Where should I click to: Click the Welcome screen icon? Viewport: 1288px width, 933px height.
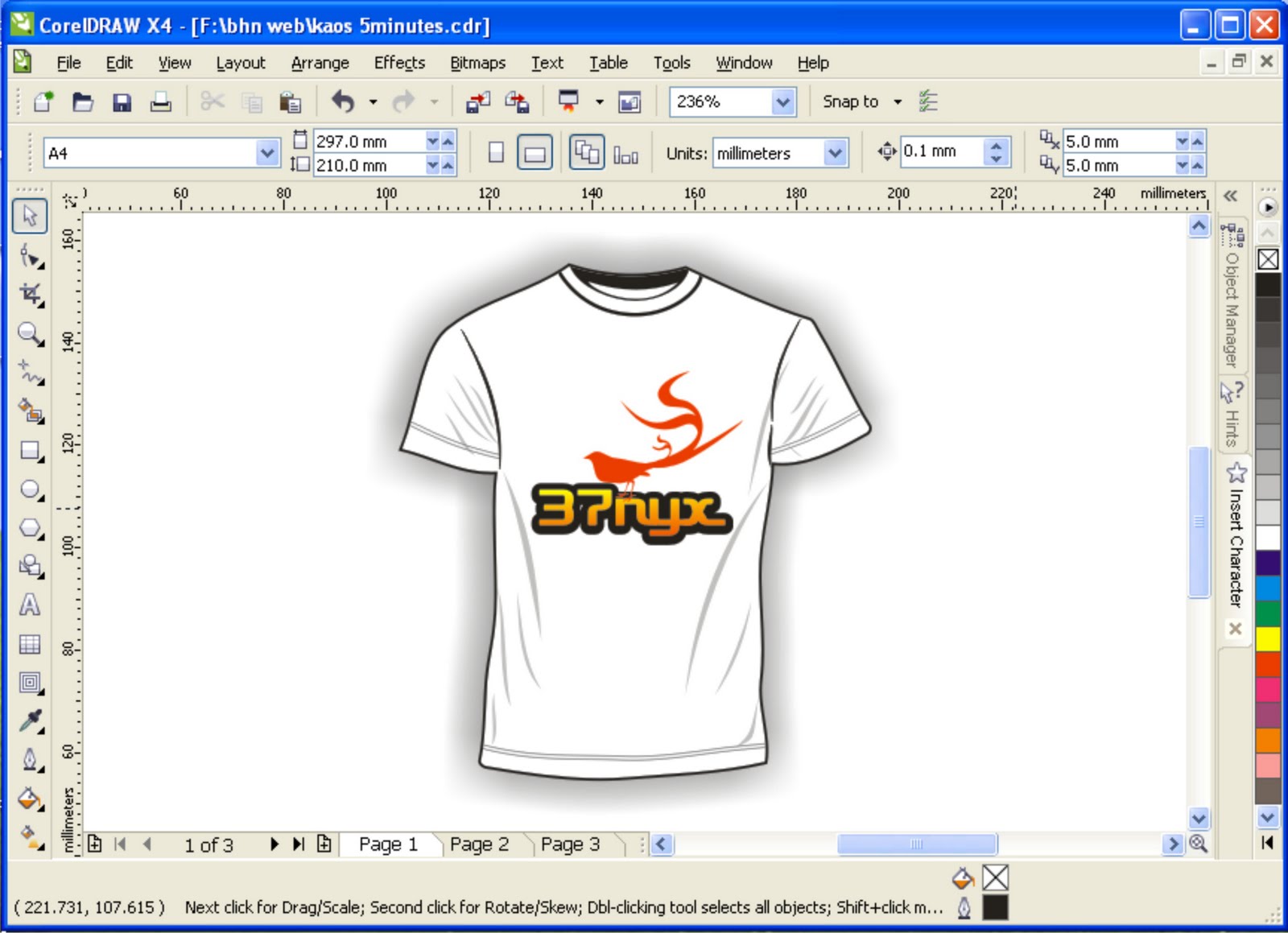(630, 101)
